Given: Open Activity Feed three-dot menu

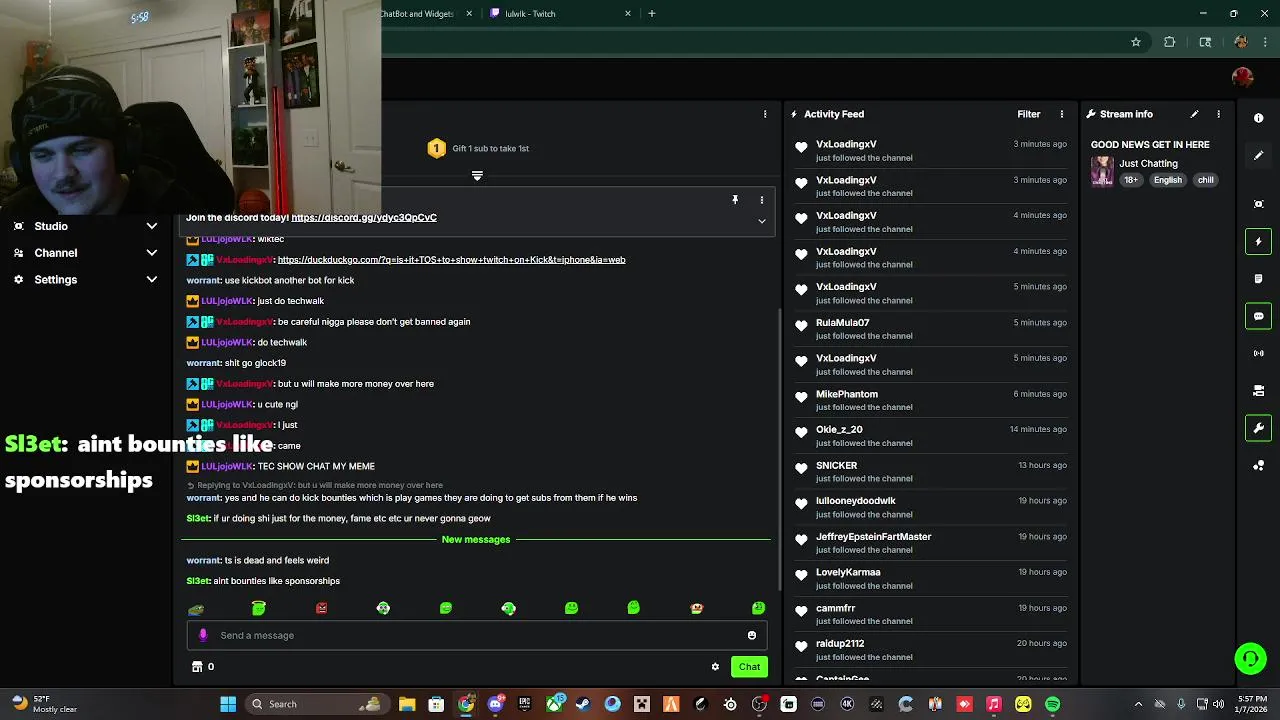Looking at the screenshot, I should [1062, 114].
